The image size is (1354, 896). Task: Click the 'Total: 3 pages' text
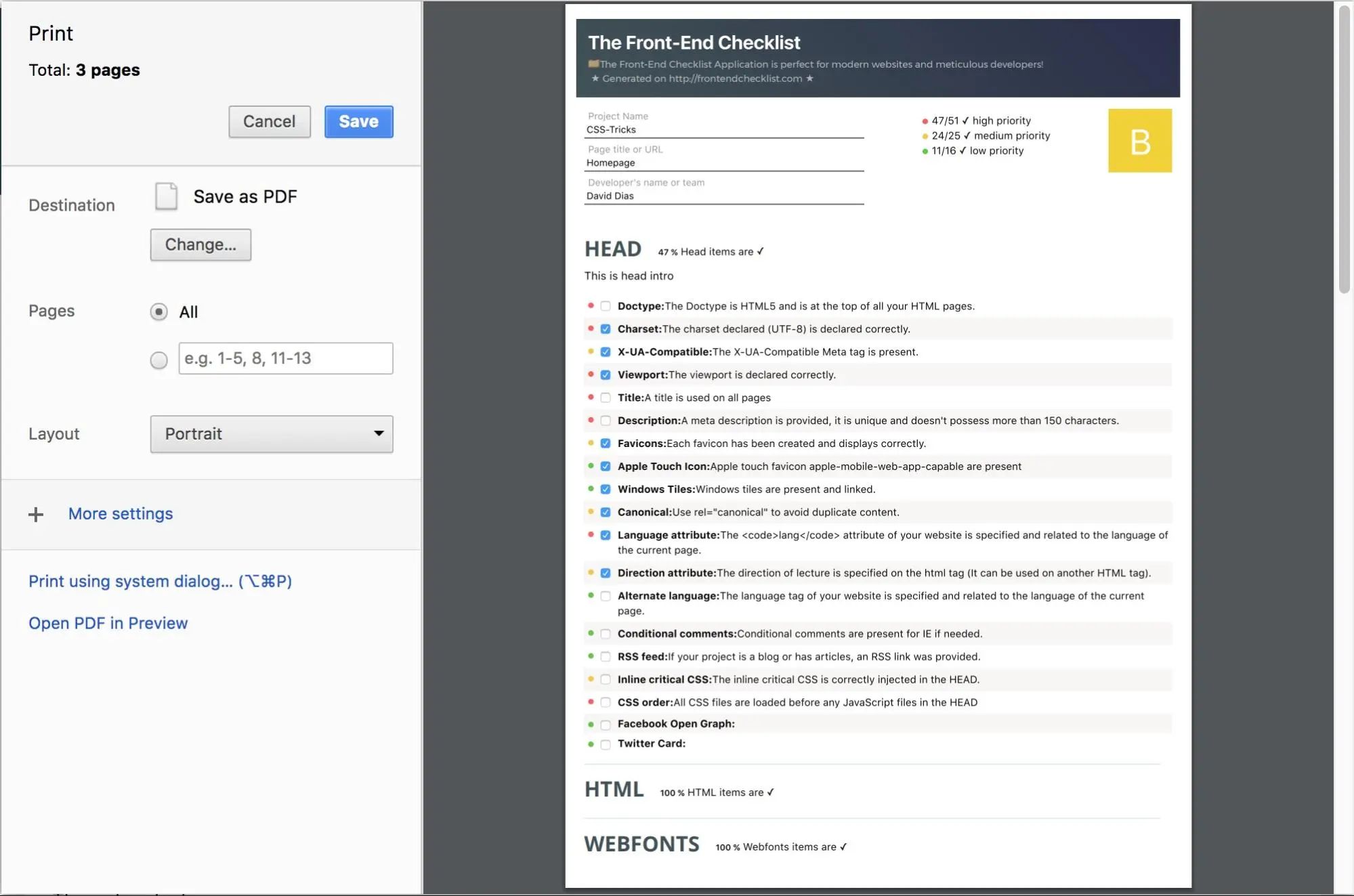84,70
